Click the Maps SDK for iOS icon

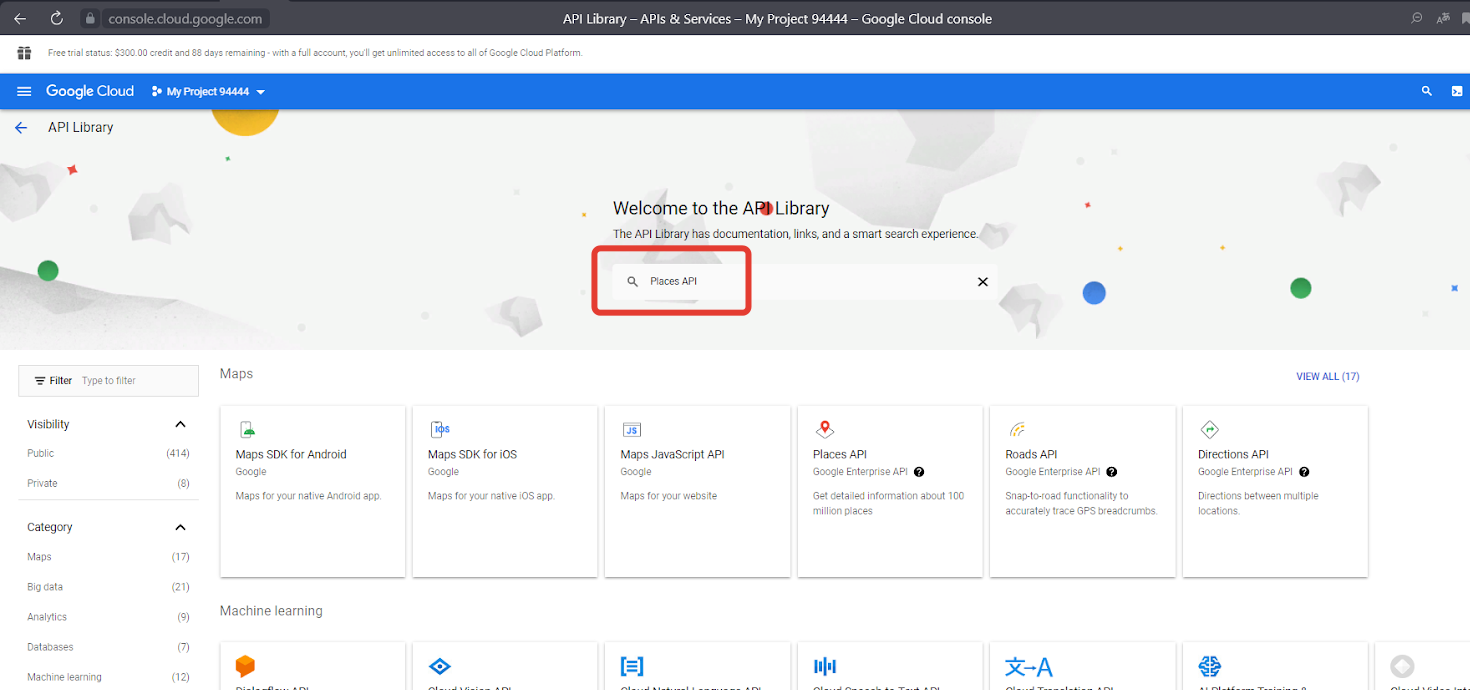440,430
